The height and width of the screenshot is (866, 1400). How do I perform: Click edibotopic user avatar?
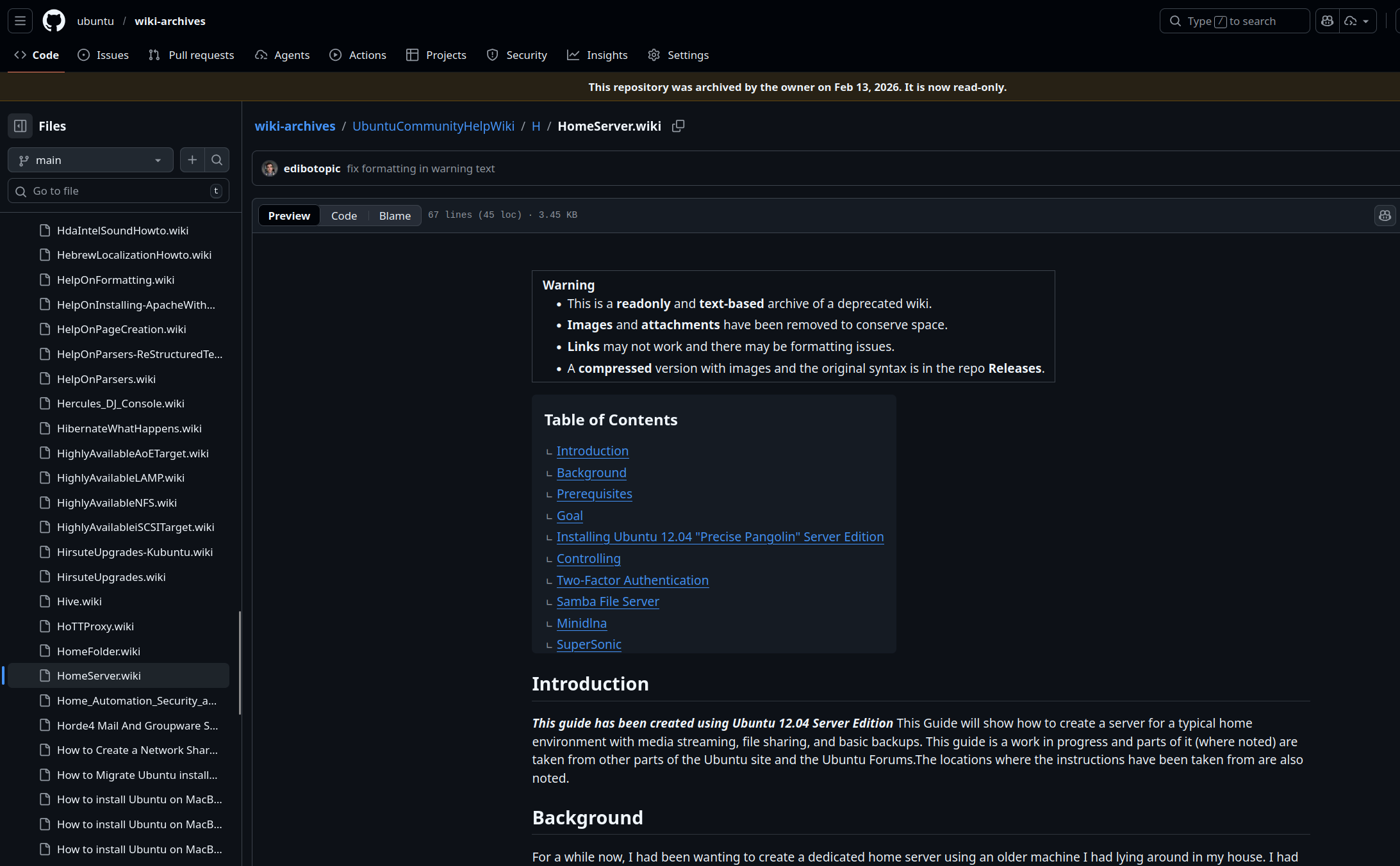pos(270,168)
